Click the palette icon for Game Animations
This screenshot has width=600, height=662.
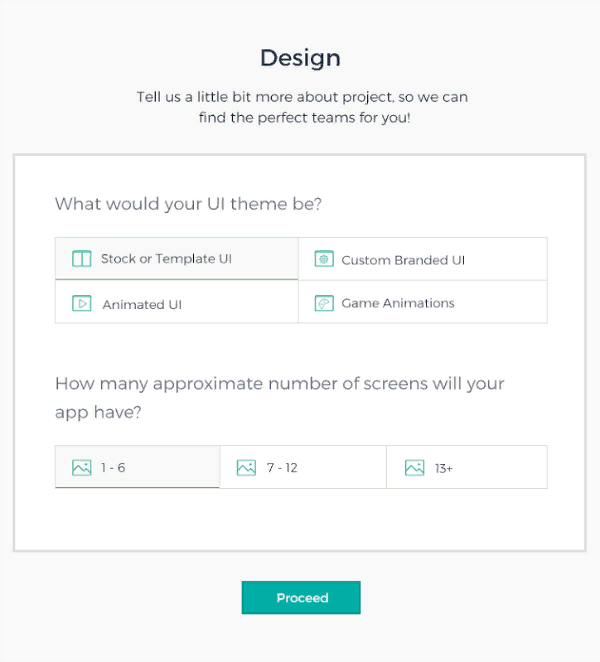pos(324,303)
